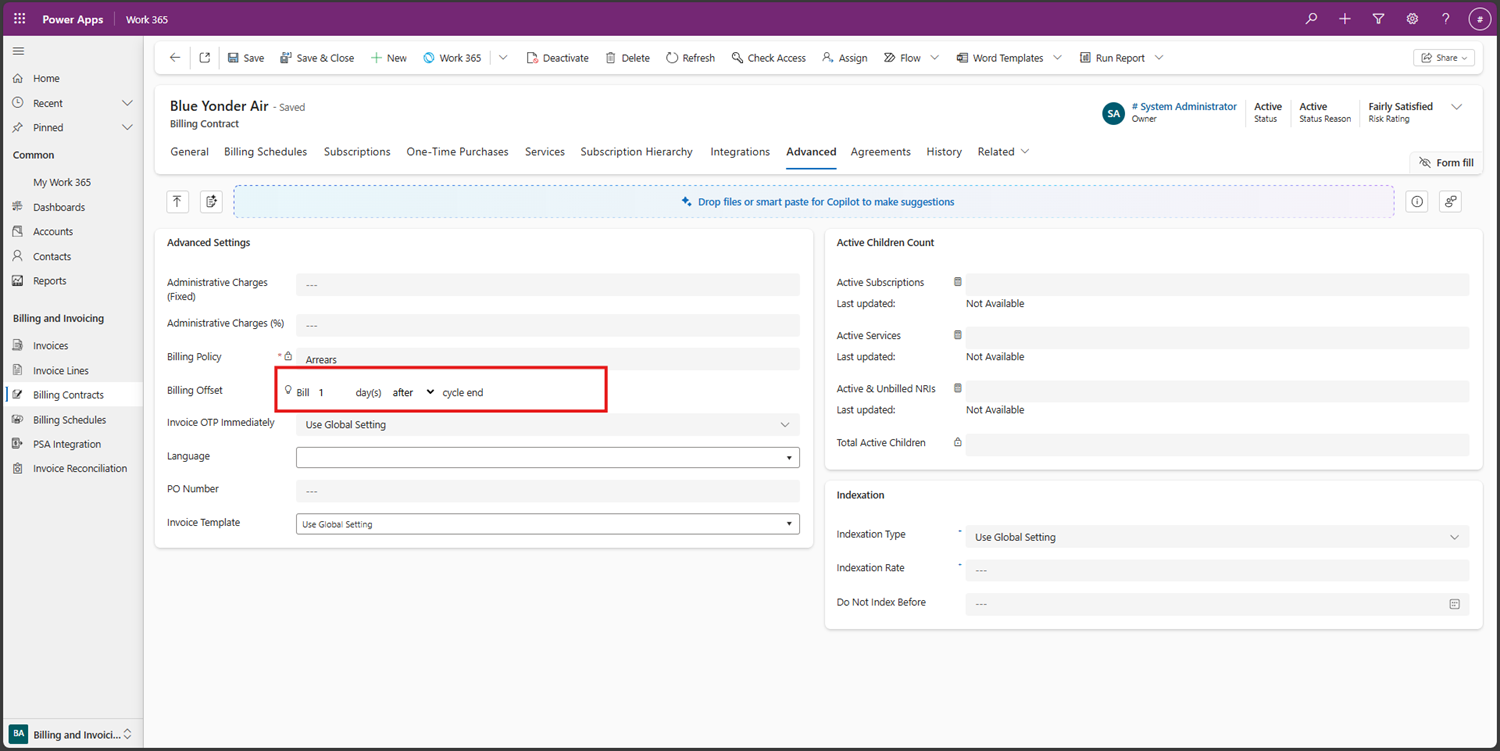The image size is (1500, 751).
Task: Switch to the History tab
Action: (944, 152)
